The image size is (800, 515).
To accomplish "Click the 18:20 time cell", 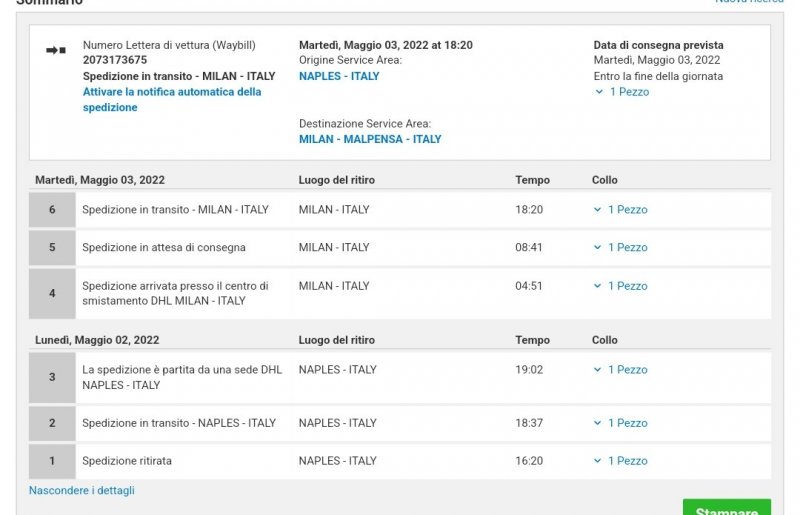I will [529, 209].
